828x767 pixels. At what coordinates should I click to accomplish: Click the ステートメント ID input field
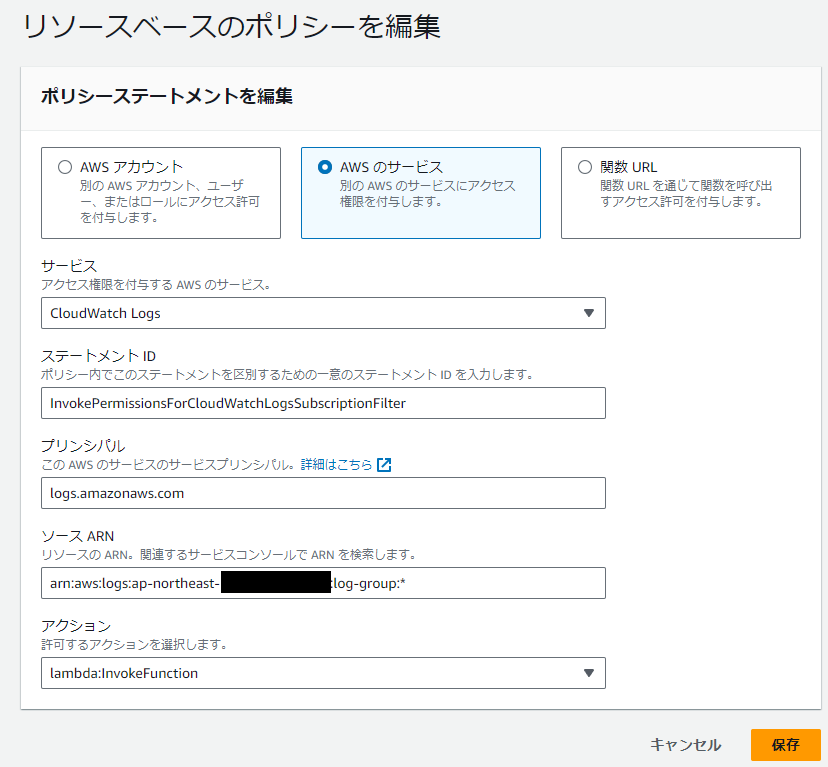[325, 403]
